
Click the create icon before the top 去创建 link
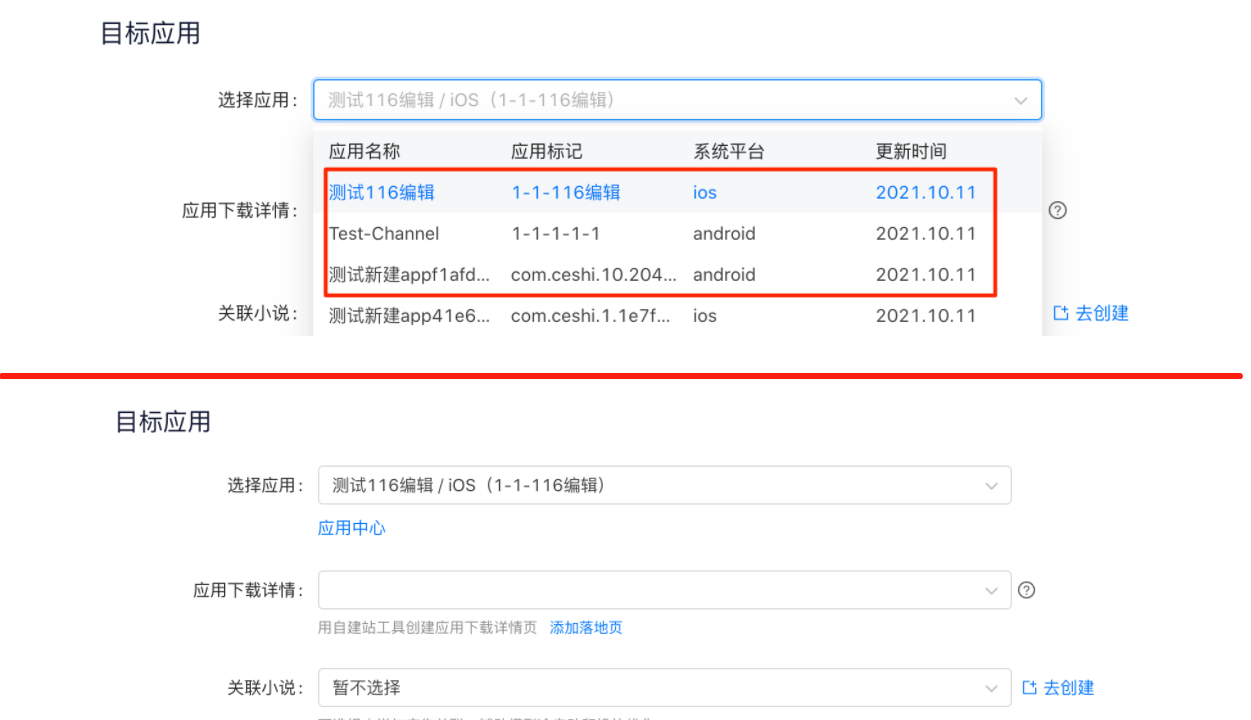[1059, 312]
